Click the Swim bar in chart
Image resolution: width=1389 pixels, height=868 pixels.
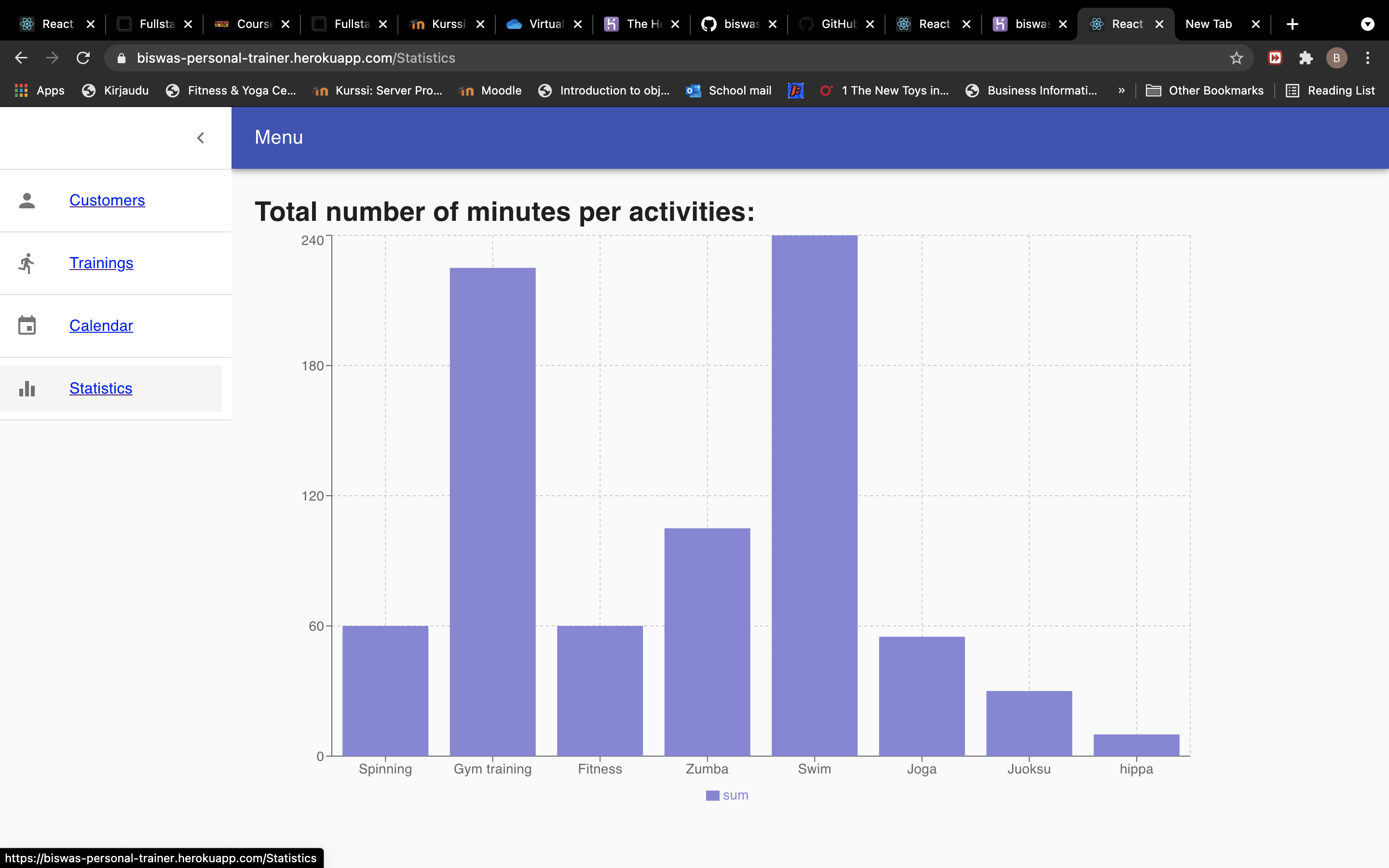pyautogui.click(x=815, y=495)
